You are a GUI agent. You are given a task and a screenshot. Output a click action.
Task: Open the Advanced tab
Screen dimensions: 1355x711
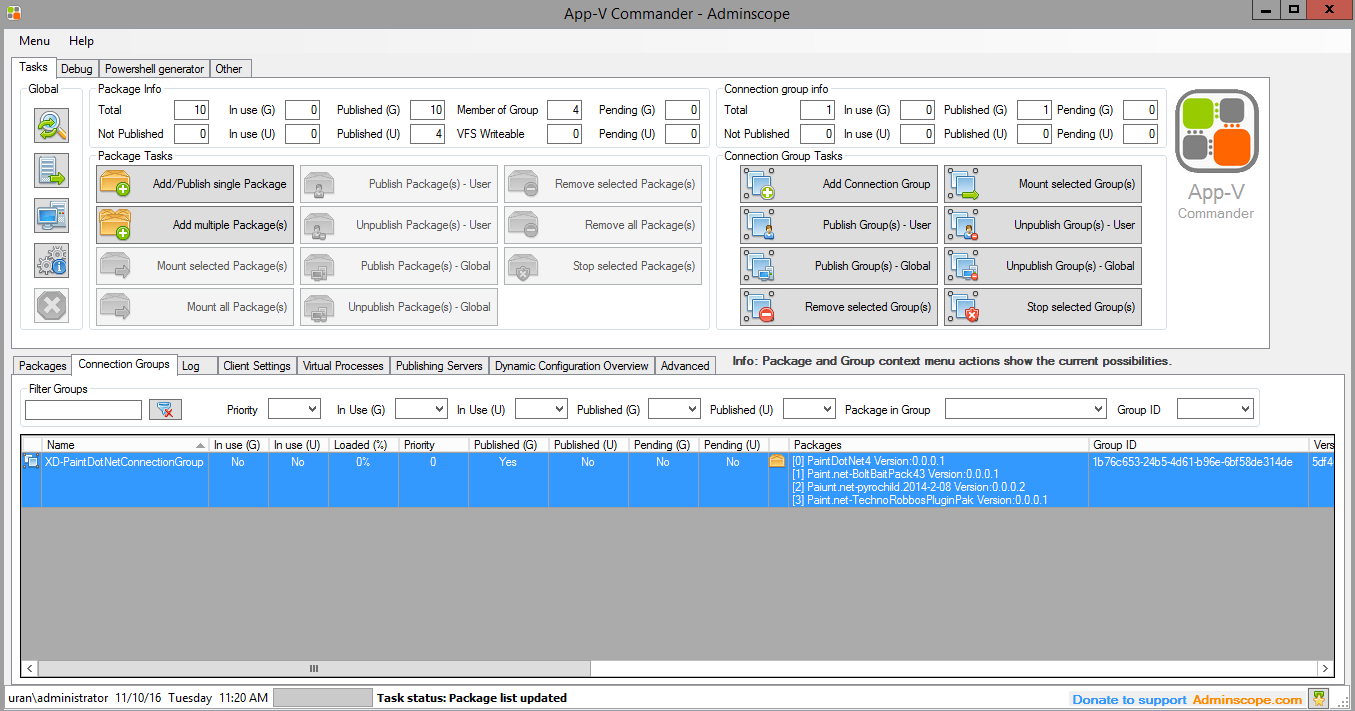[x=685, y=366]
